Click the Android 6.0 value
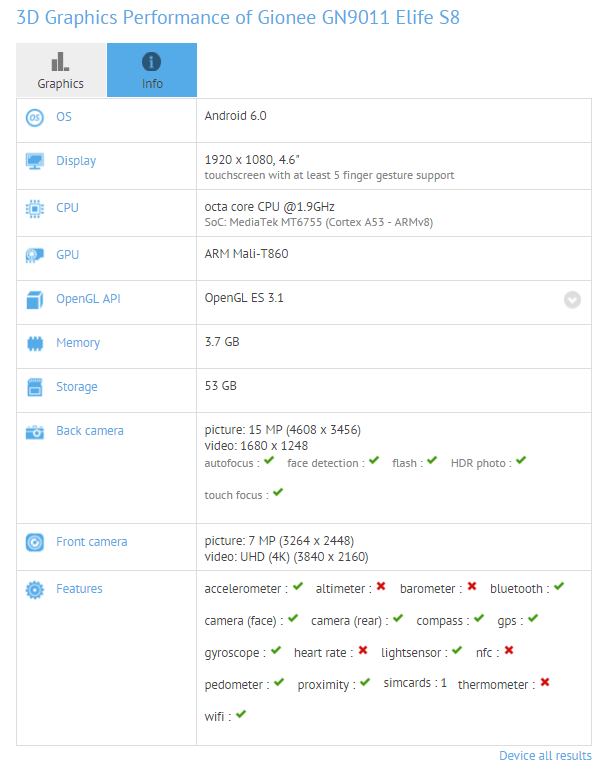 click(x=235, y=116)
